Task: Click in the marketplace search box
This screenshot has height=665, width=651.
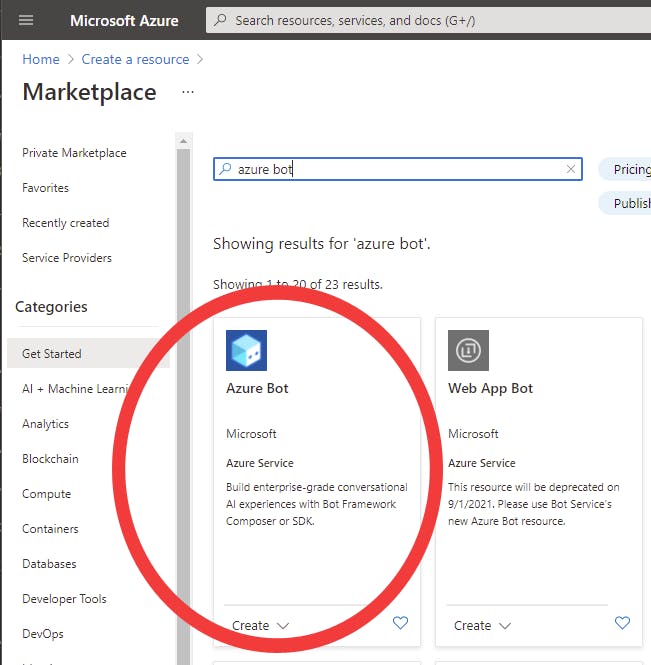Action: coord(398,169)
